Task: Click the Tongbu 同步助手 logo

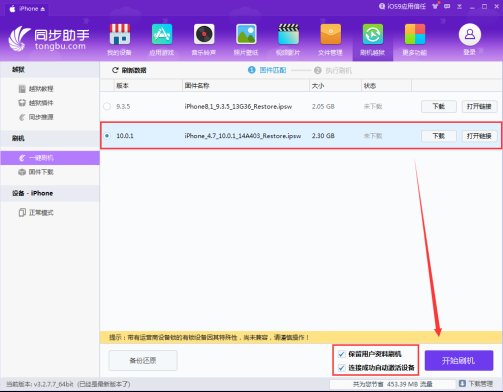Action: point(49,39)
